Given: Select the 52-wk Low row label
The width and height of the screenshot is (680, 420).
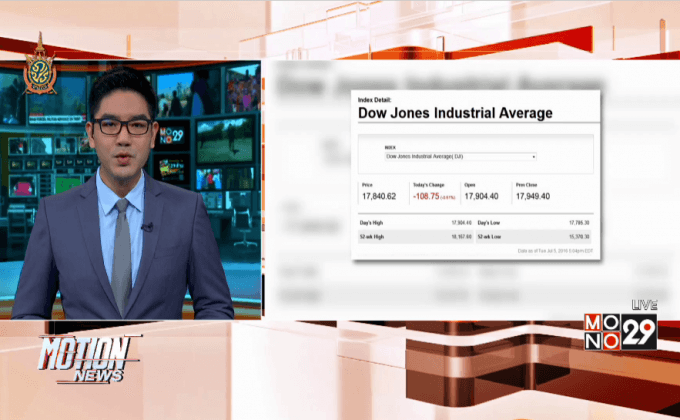Looking at the screenshot, I should pos(490,237).
